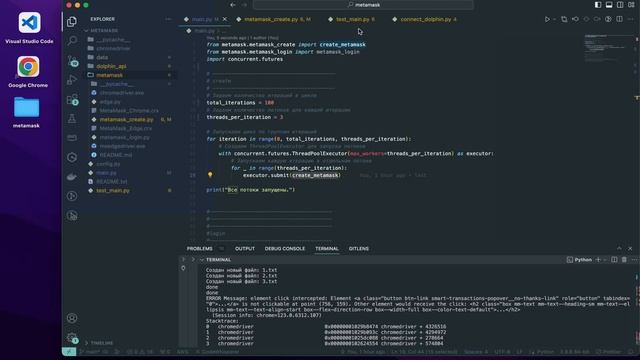Viewport: 640px width, 360px height.
Task: Open the Docker whale view in the activity bar
Action: point(72,177)
